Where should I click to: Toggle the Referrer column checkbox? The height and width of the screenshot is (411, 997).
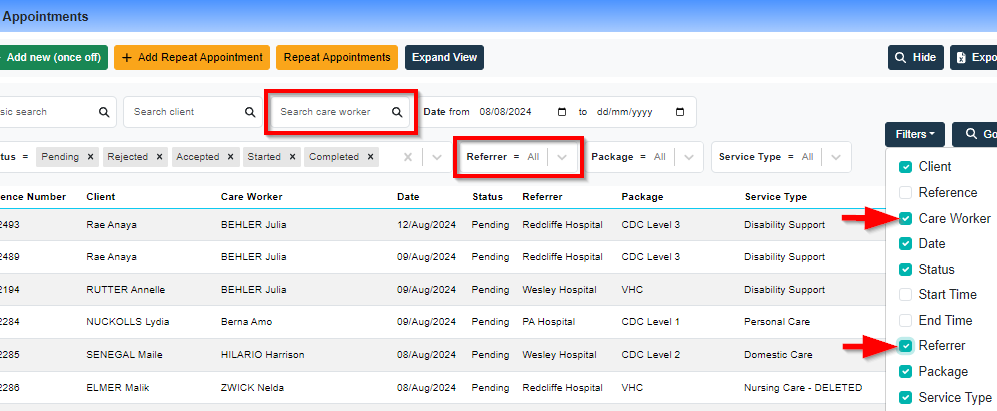905,345
